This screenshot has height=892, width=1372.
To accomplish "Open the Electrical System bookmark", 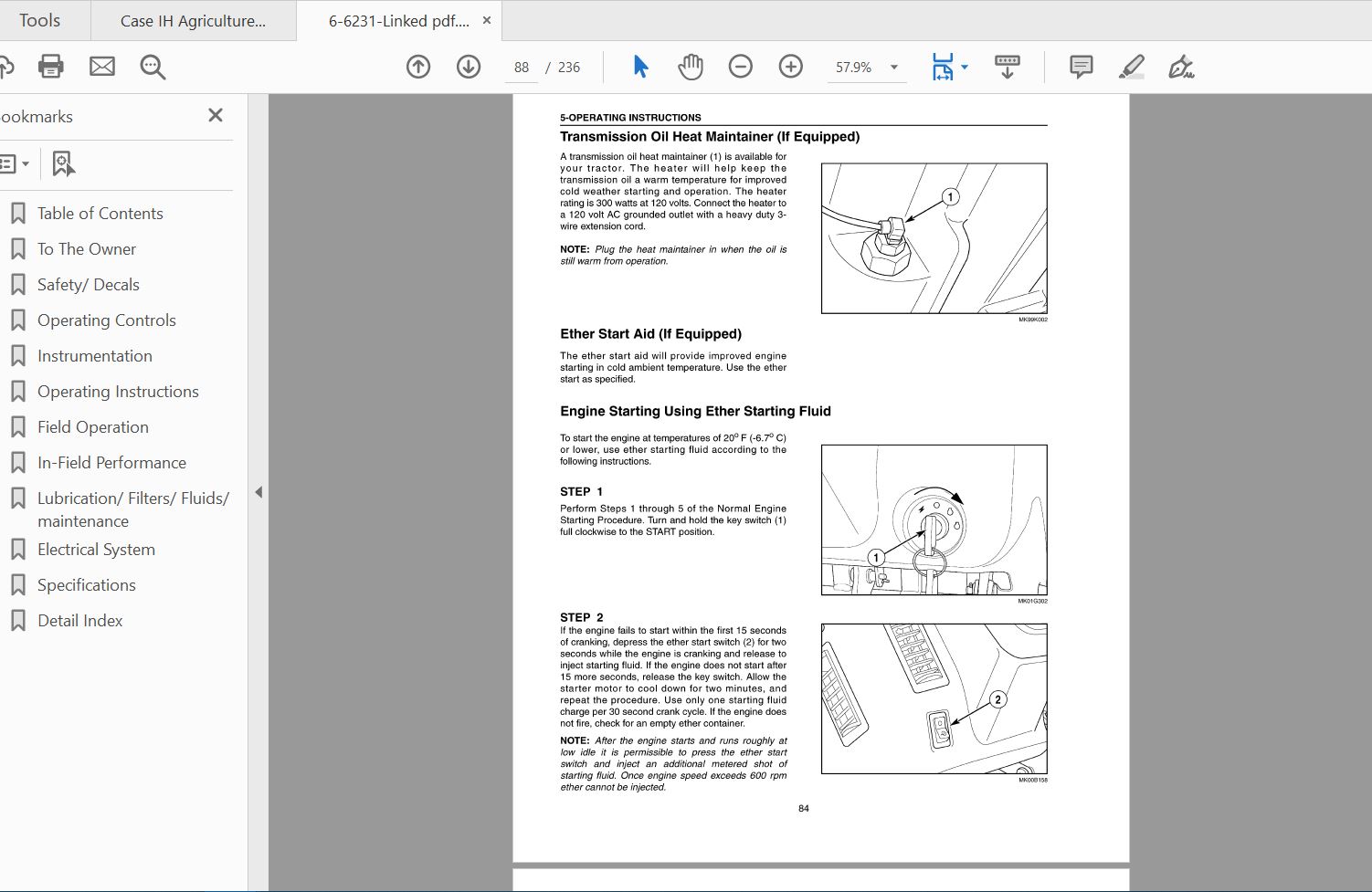I will 95,549.
